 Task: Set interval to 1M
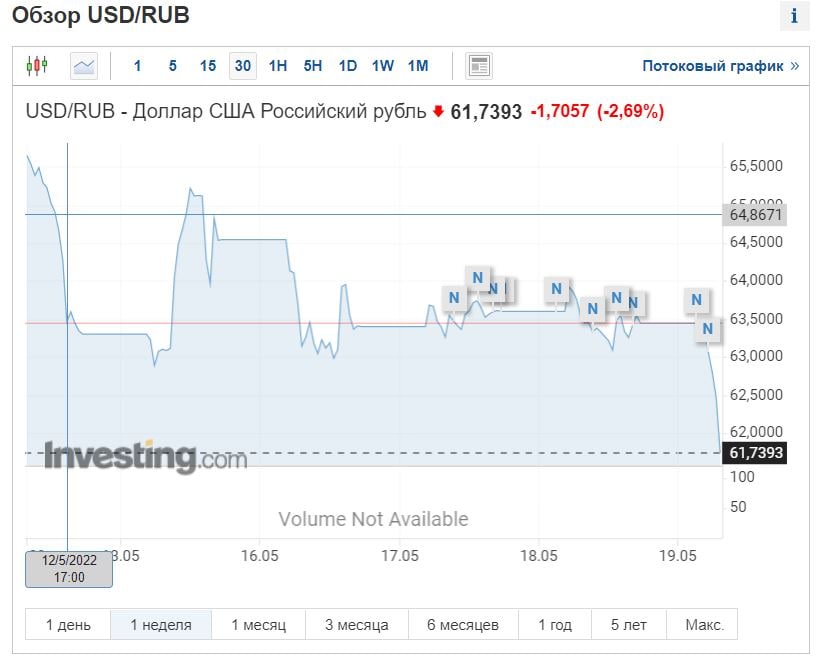coord(418,66)
